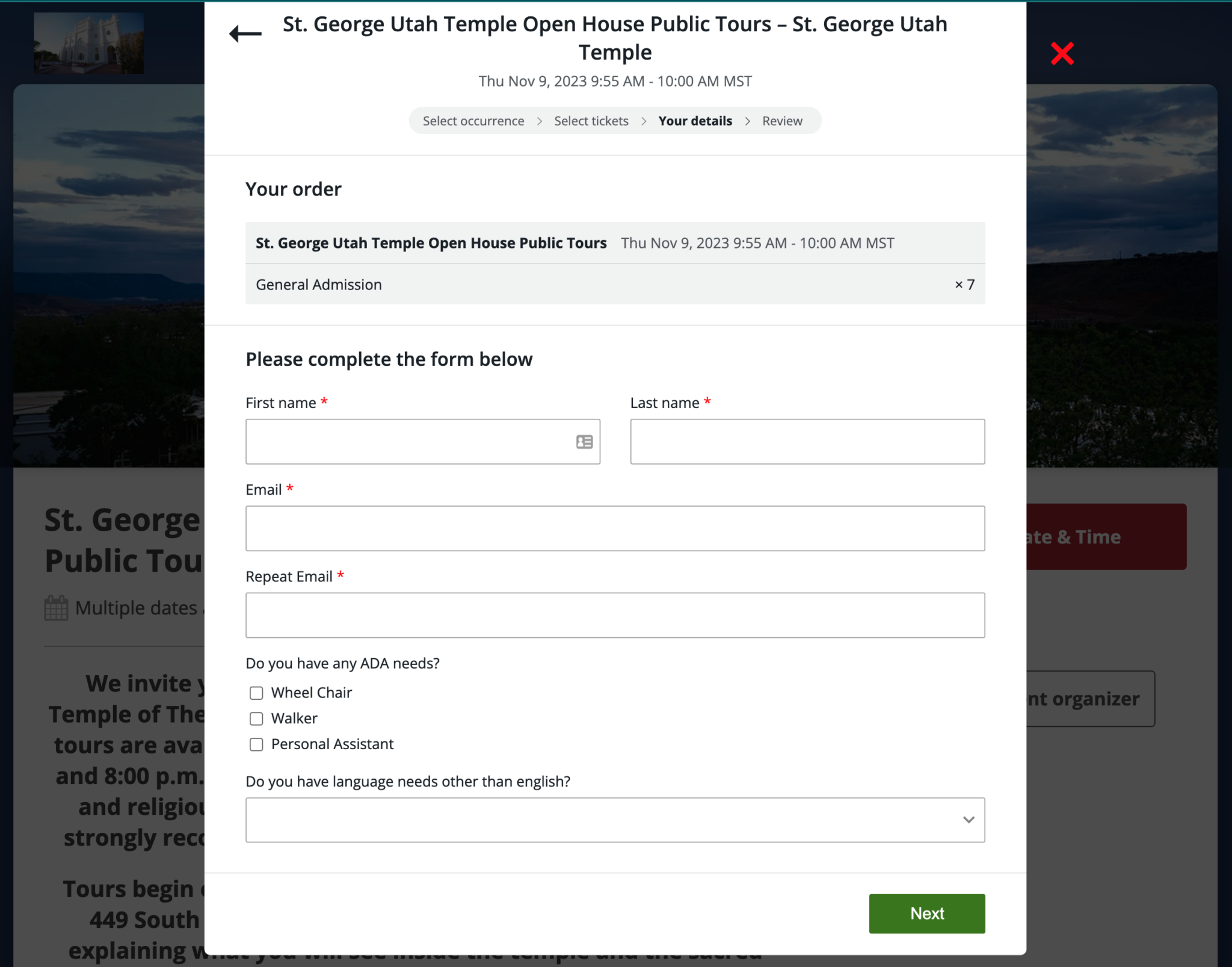1232x967 pixels.
Task: Click into the Email field
Action: [615, 528]
